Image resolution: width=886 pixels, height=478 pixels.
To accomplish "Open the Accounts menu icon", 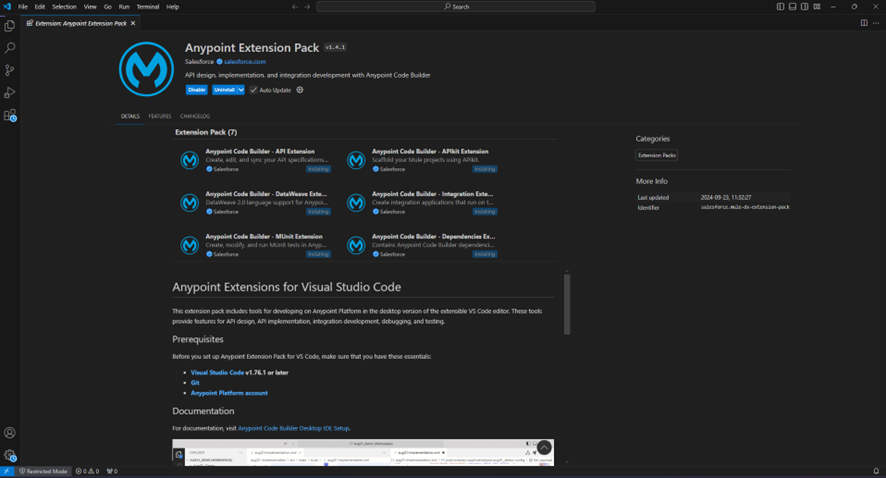I will pos(10,433).
